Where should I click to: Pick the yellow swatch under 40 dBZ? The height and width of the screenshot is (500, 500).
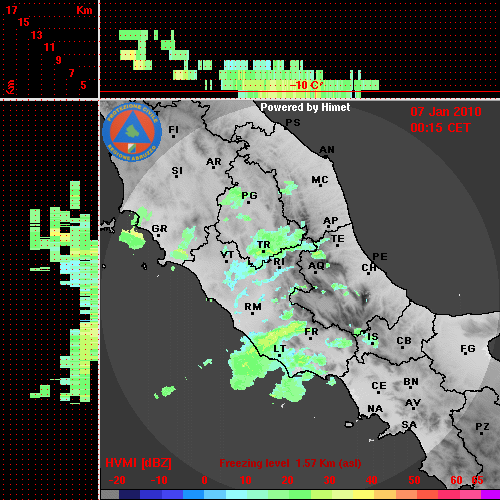pos(363,494)
